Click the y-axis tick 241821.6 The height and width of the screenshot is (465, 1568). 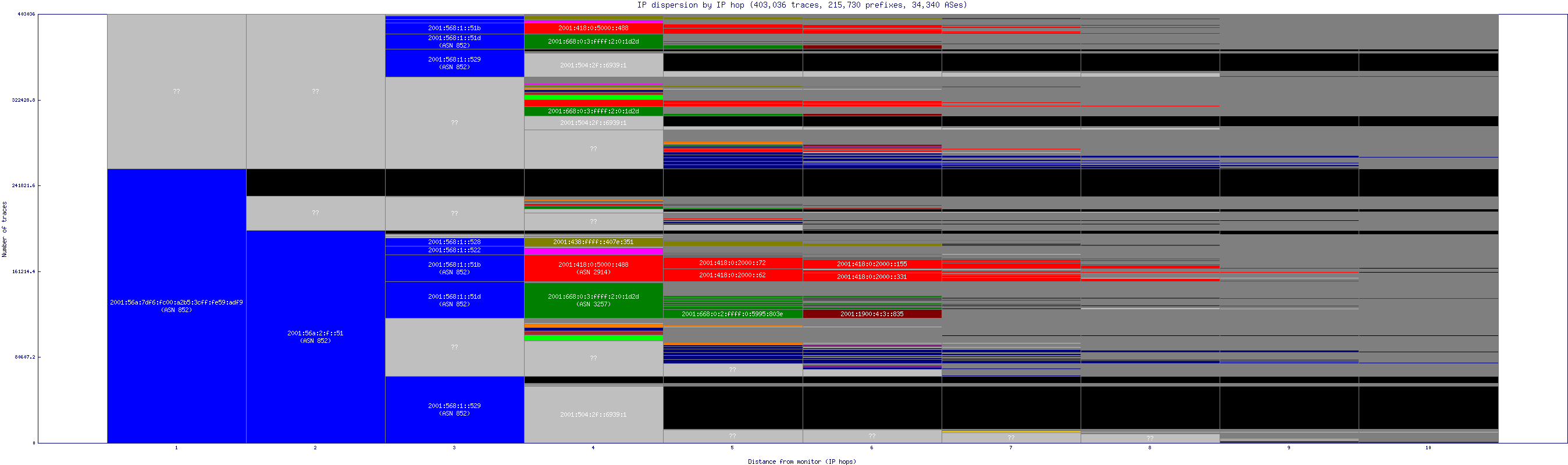click(24, 185)
